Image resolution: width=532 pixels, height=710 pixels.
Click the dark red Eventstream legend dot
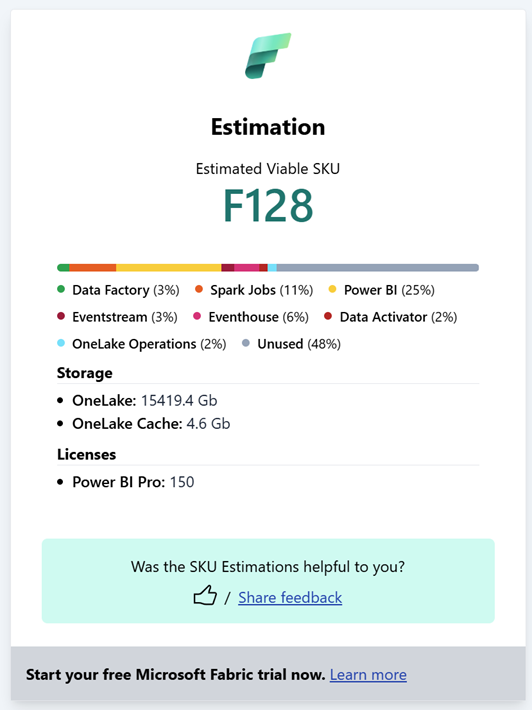[x=61, y=316]
